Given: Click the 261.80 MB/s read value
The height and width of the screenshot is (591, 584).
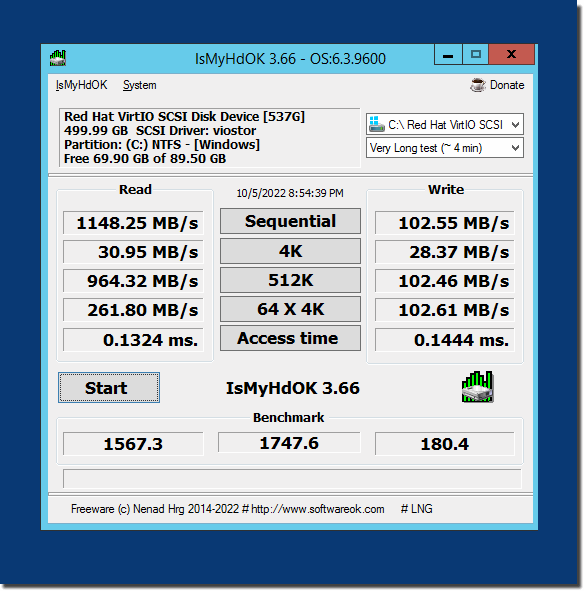Looking at the screenshot, I should click(x=133, y=310).
